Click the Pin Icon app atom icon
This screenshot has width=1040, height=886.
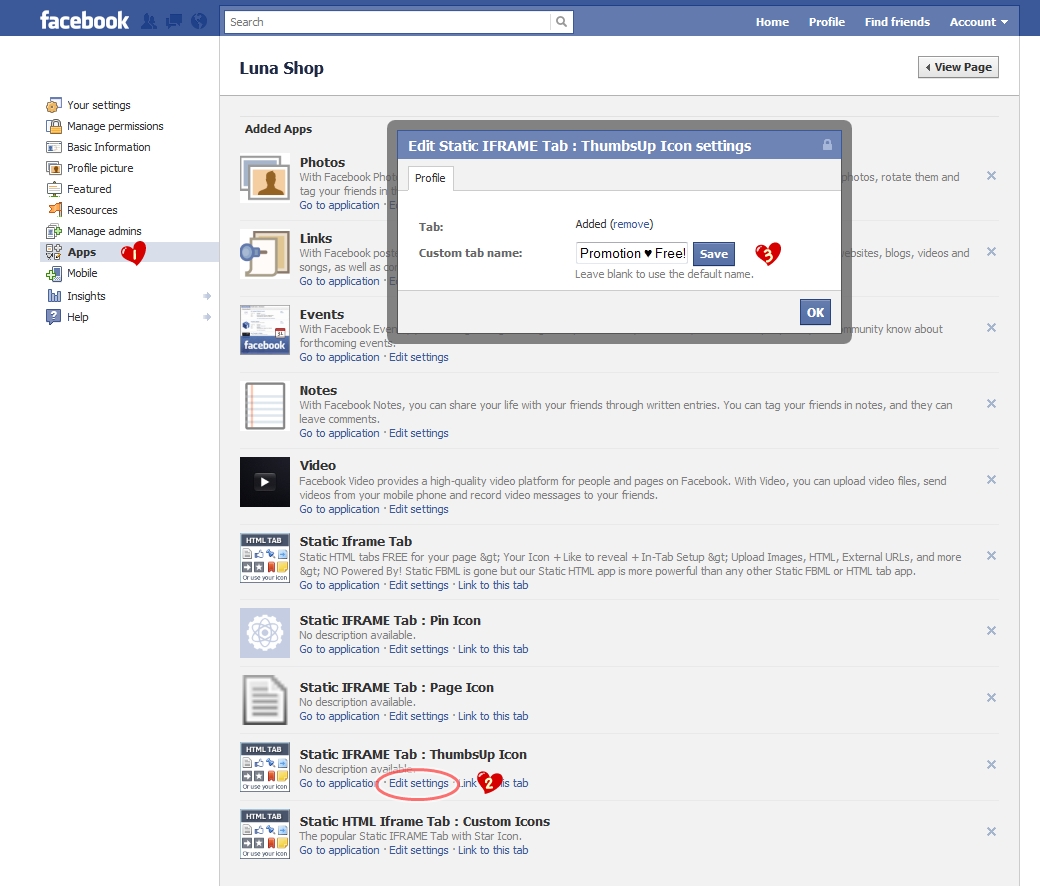point(265,633)
